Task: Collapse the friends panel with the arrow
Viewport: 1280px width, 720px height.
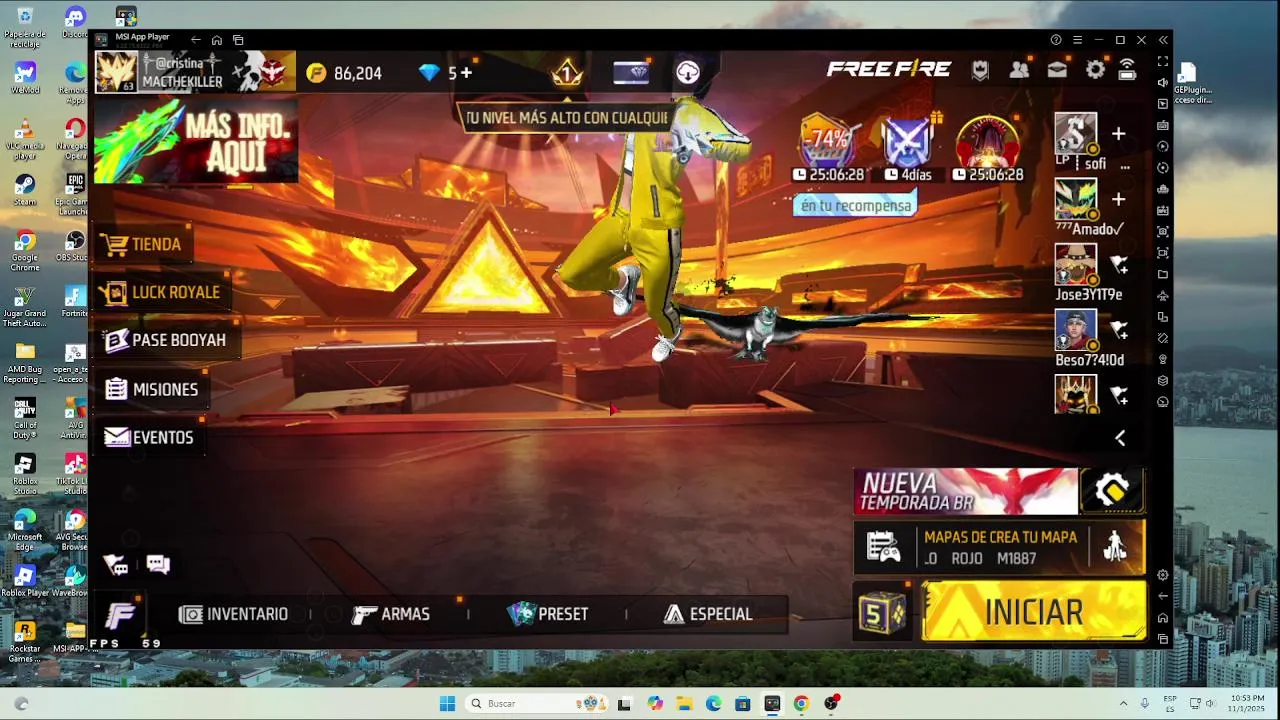Action: pos(1120,438)
